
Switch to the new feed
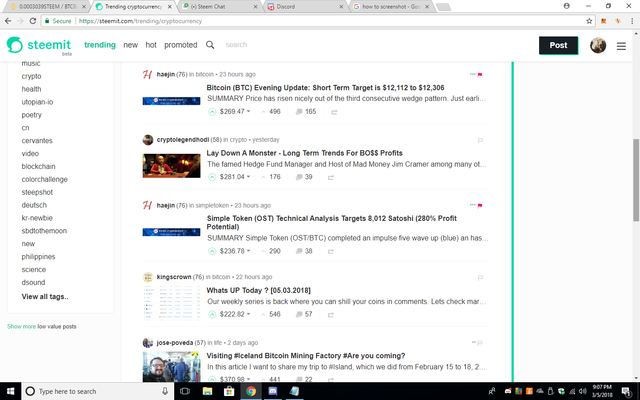click(131, 45)
